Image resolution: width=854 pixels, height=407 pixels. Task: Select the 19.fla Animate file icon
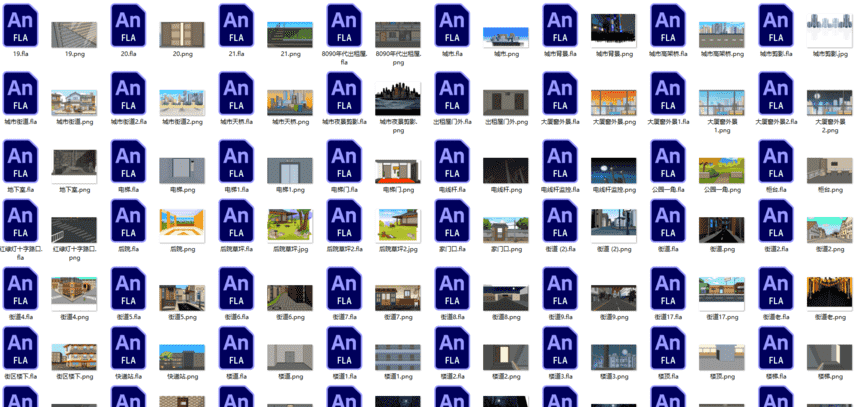[20, 23]
